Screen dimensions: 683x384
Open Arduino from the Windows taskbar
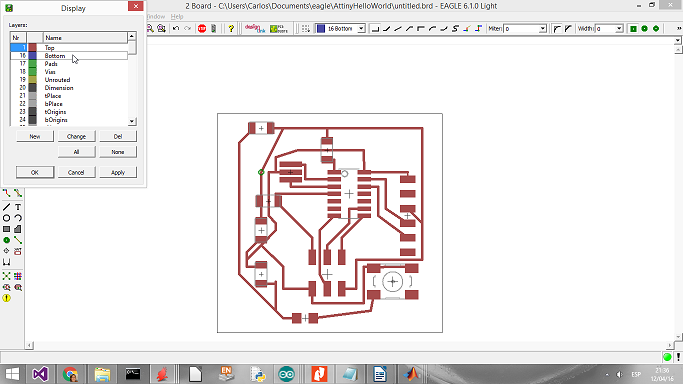click(287, 374)
